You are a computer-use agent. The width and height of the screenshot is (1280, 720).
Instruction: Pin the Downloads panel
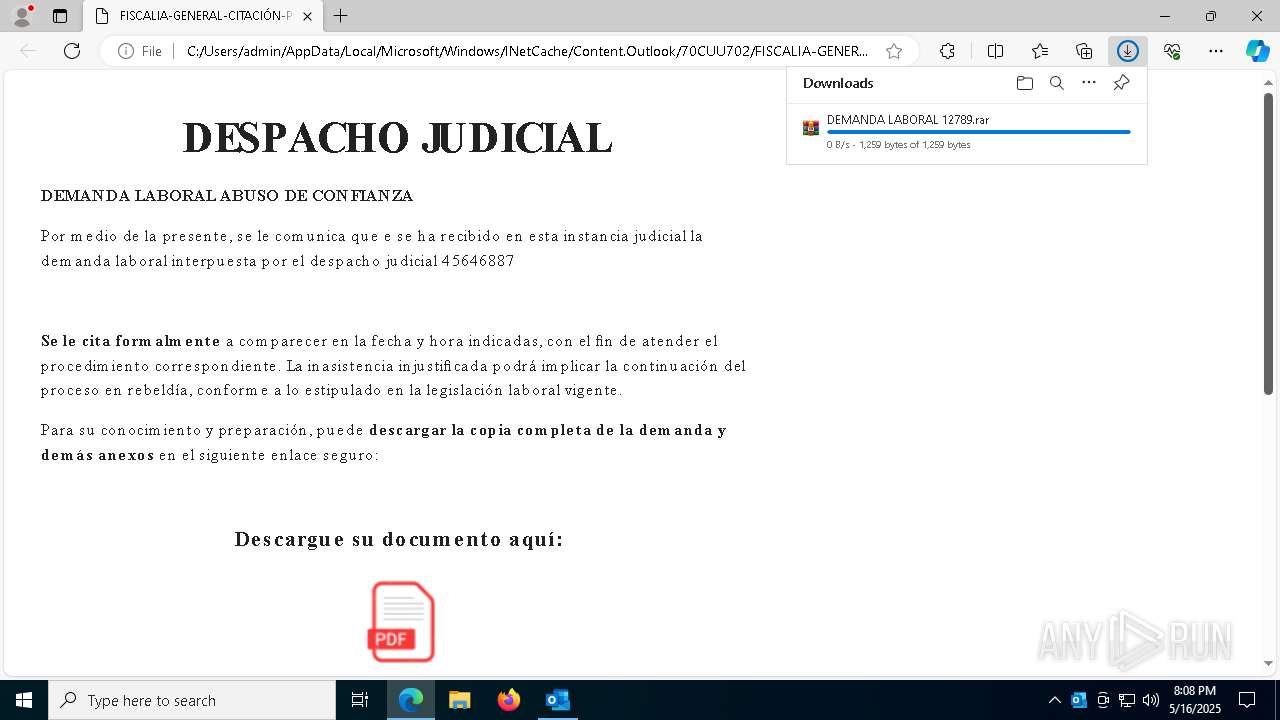point(1122,83)
